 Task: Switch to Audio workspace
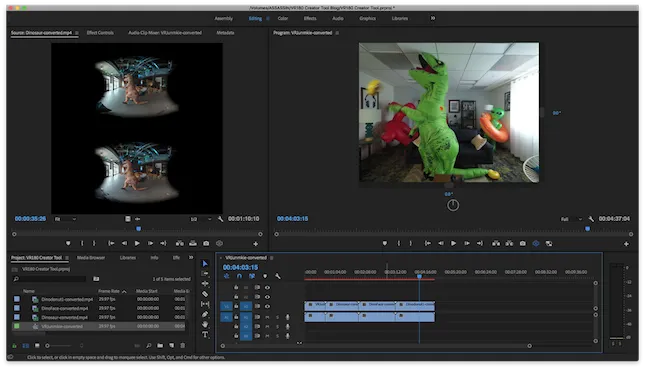338,19
